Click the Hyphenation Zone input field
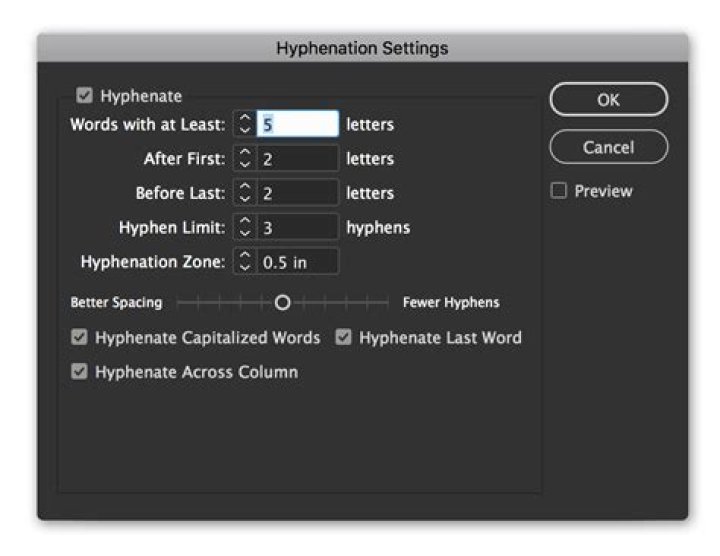Image resolution: width=720 pixels, height=556 pixels. [x=297, y=262]
